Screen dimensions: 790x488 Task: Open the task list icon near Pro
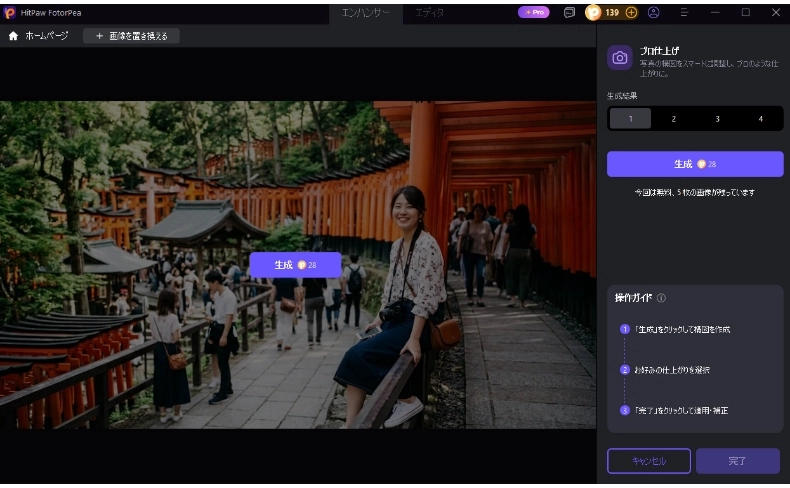click(x=569, y=12)
